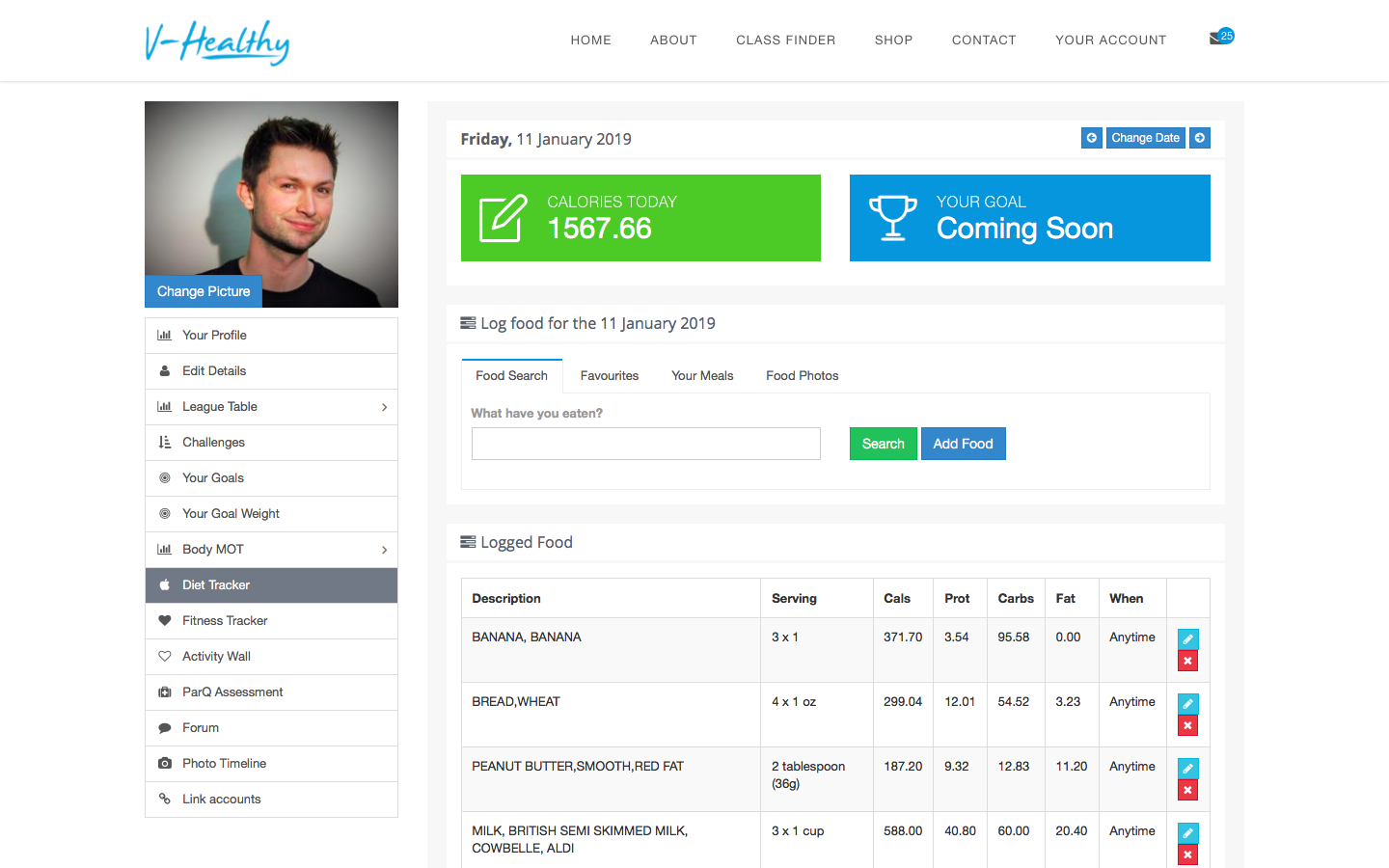Click the Edit Details person icon

point(165,371)
